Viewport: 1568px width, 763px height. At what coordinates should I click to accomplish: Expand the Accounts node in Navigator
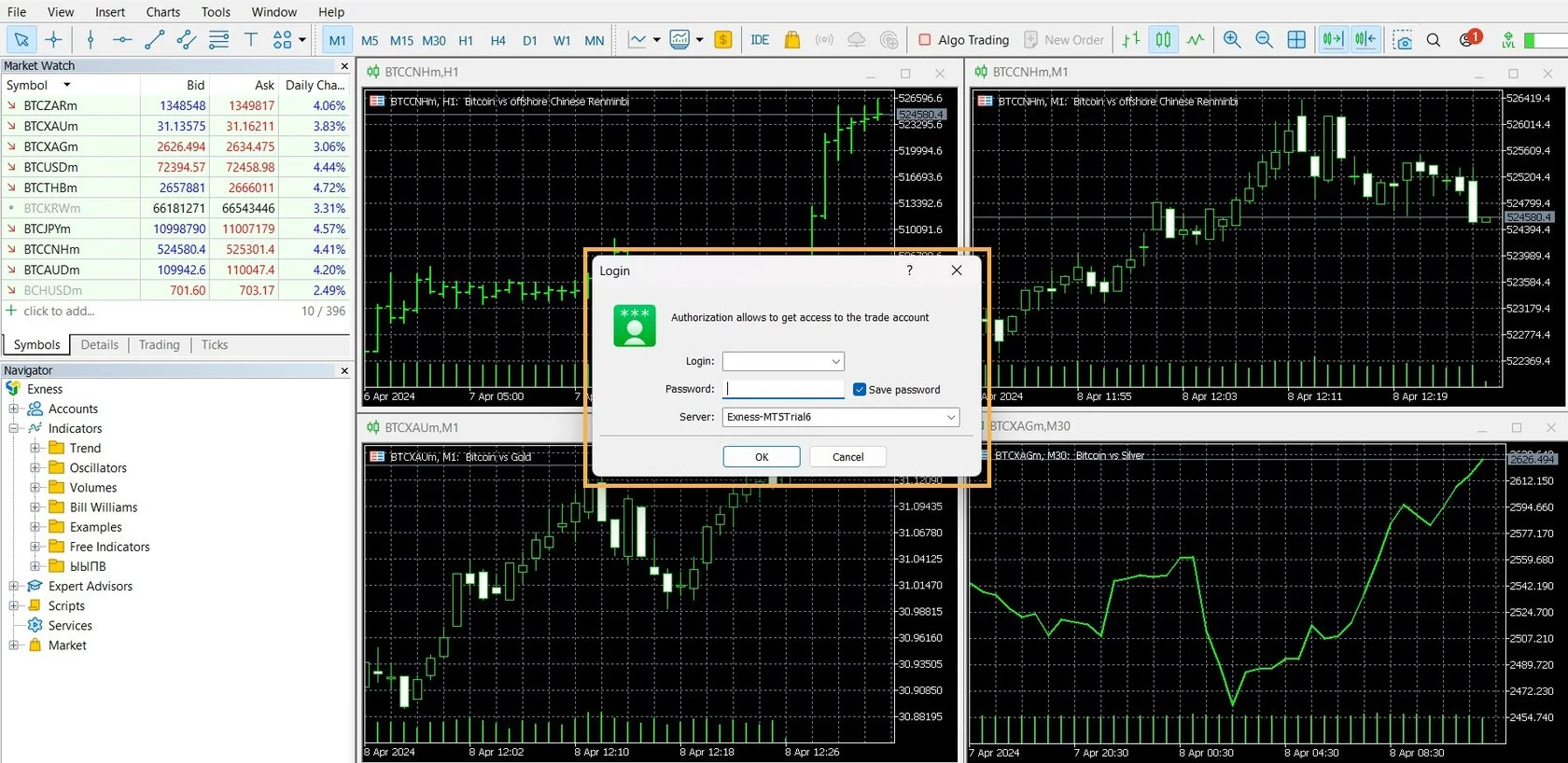[14, 409]
